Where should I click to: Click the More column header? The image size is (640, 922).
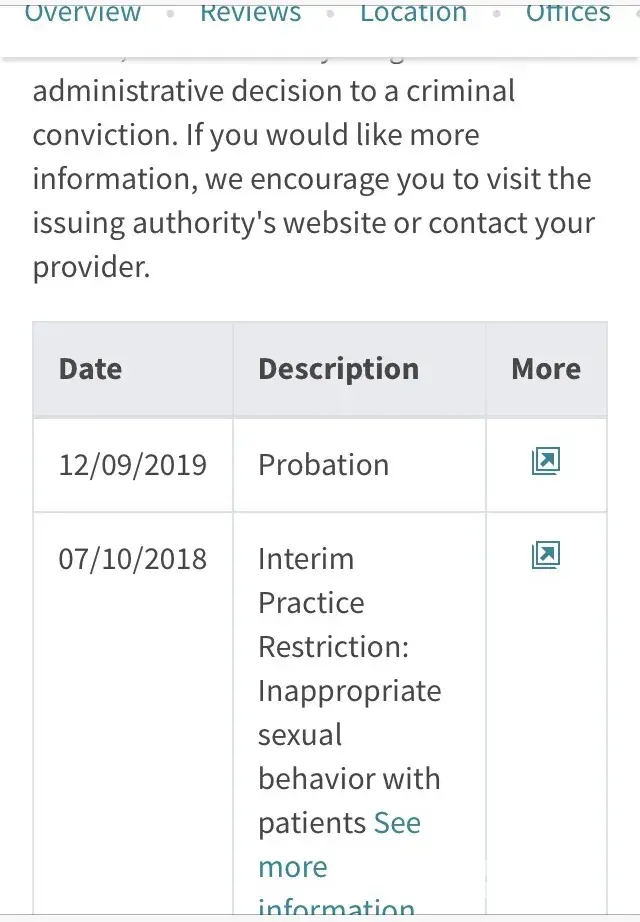click(545, 369)
